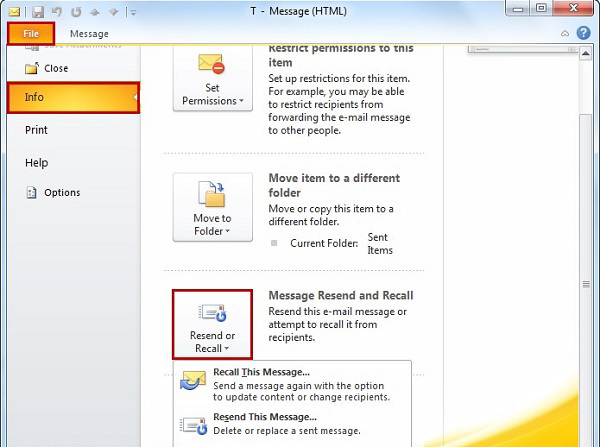The width and height of the screenshot is (600, 447).
Task: Expand the Resend or Recall dropdown
Action: (211, 323)
